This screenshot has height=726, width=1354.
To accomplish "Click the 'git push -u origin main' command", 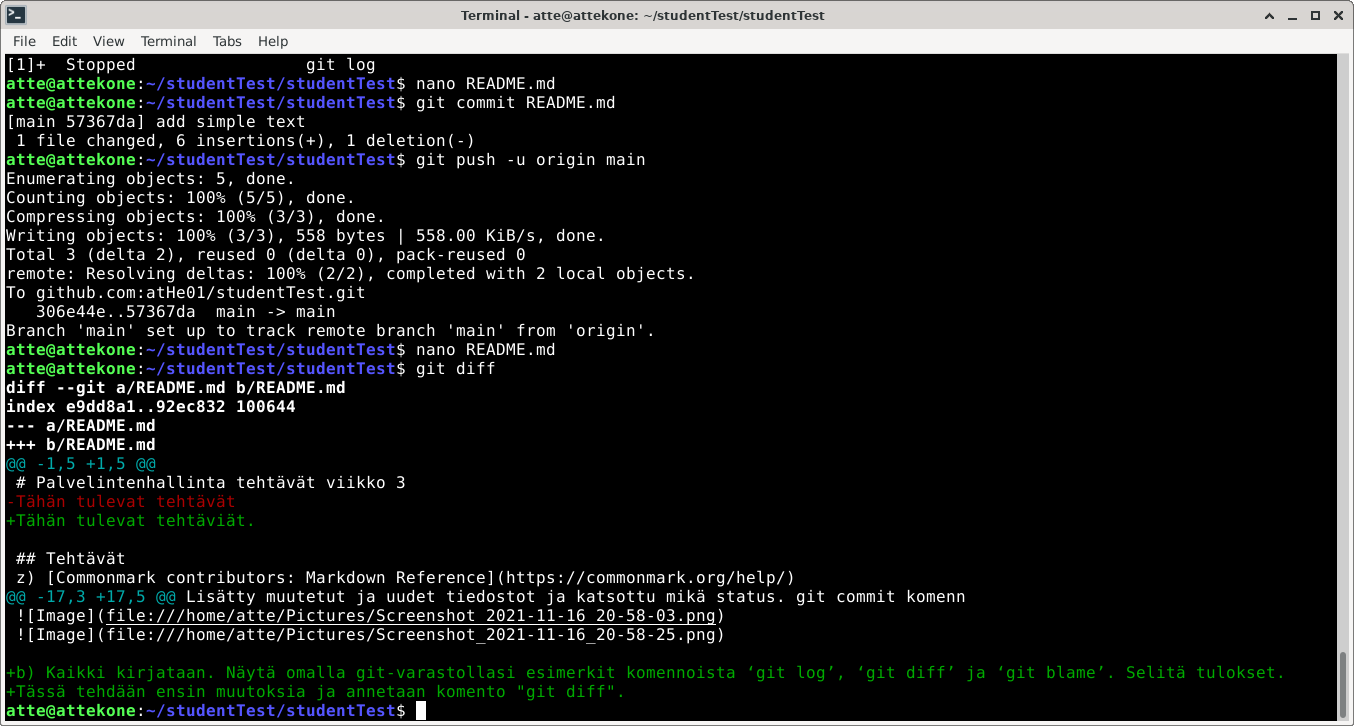I will 530,160.
